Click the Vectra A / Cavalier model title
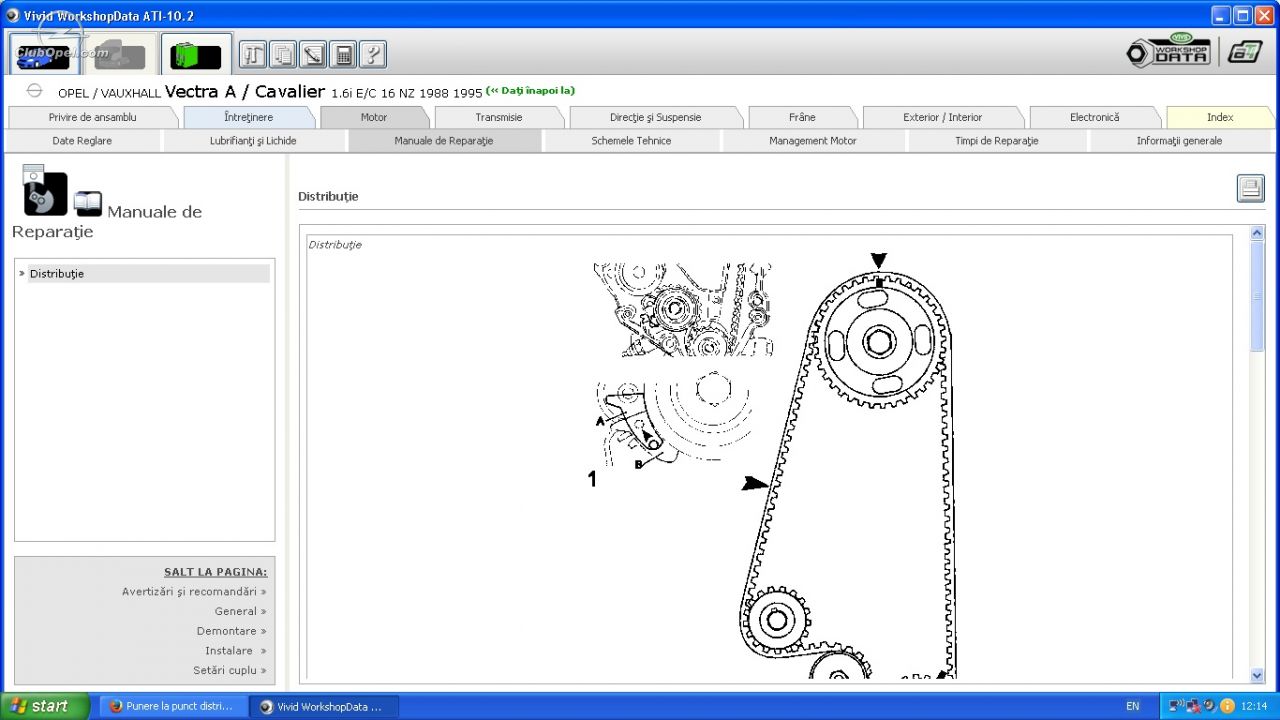Screen dimensions: 1280x720 coord(245,91)
